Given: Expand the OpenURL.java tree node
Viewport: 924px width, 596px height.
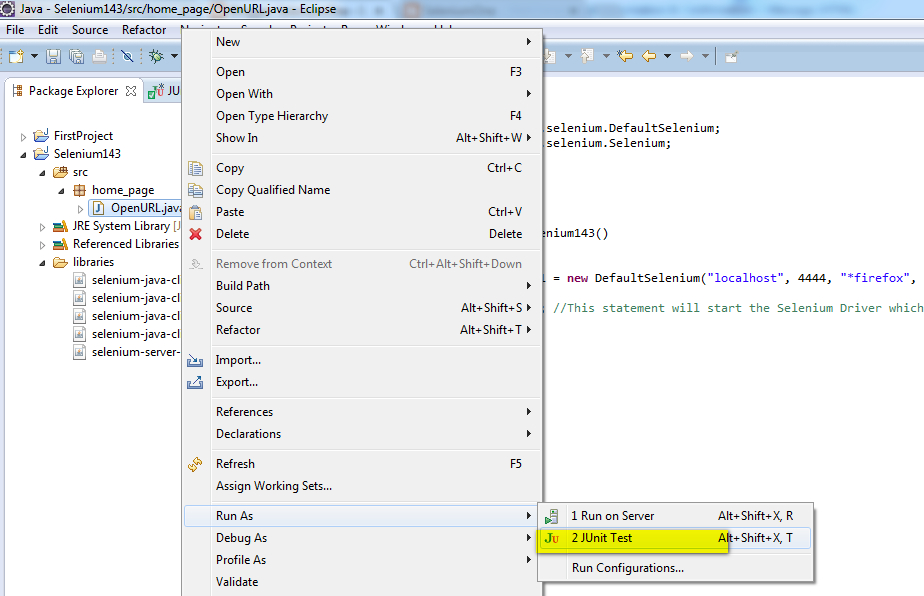Looking at the screenshot, I should click(80, 209).
